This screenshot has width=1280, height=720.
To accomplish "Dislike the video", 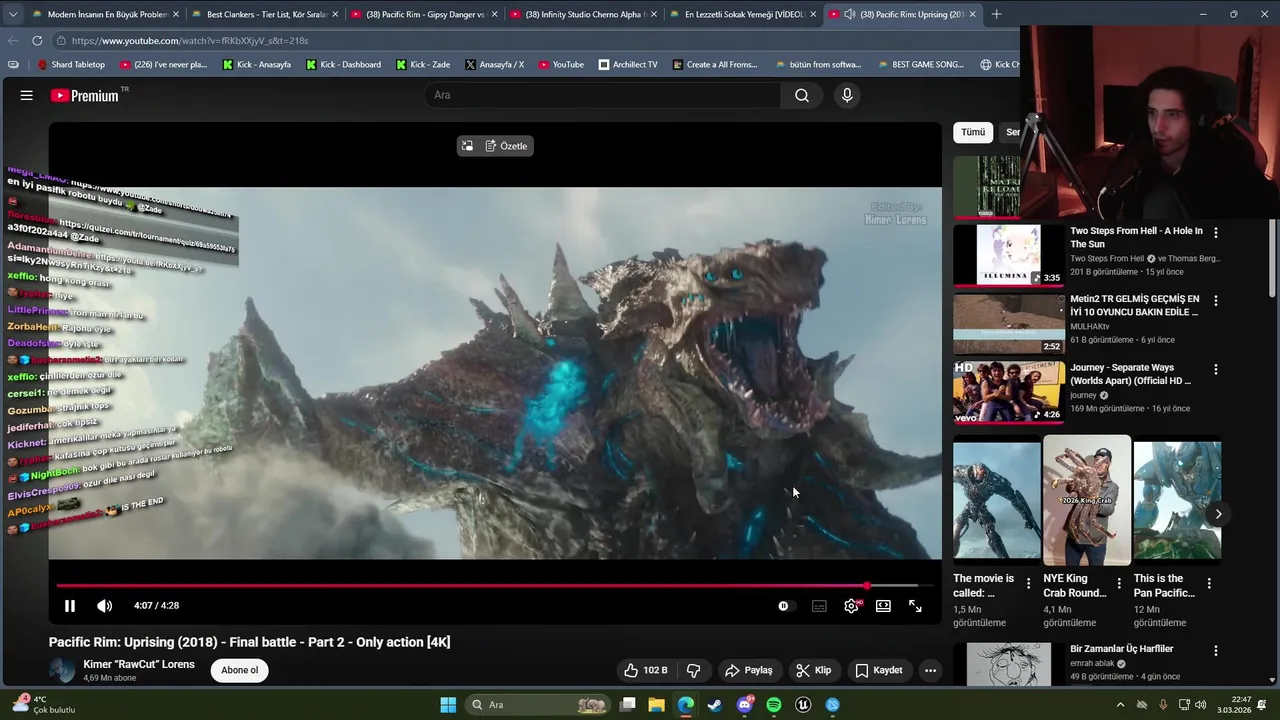I will coord(693,670).
